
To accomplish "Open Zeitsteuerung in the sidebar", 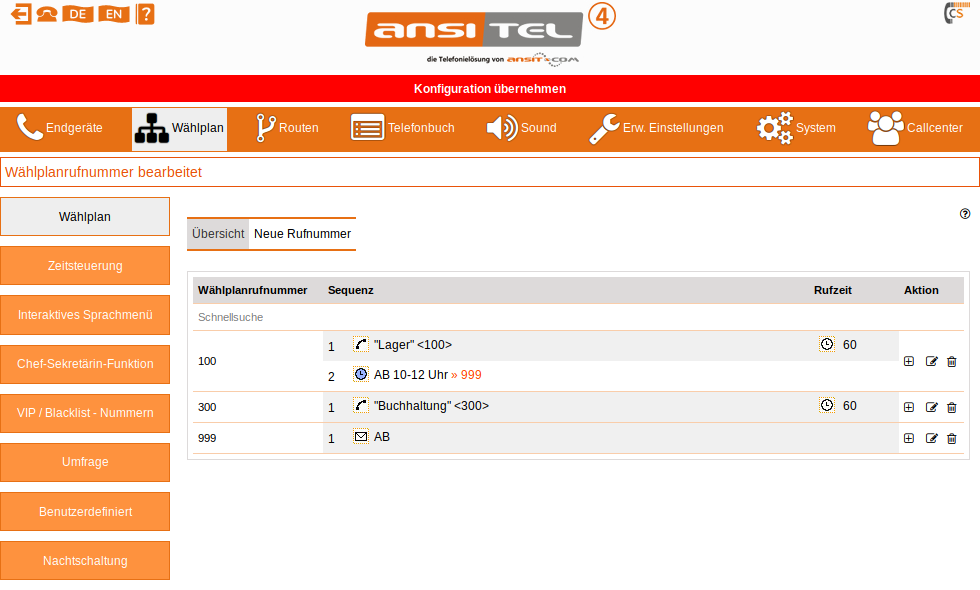I will click(85, 266).
